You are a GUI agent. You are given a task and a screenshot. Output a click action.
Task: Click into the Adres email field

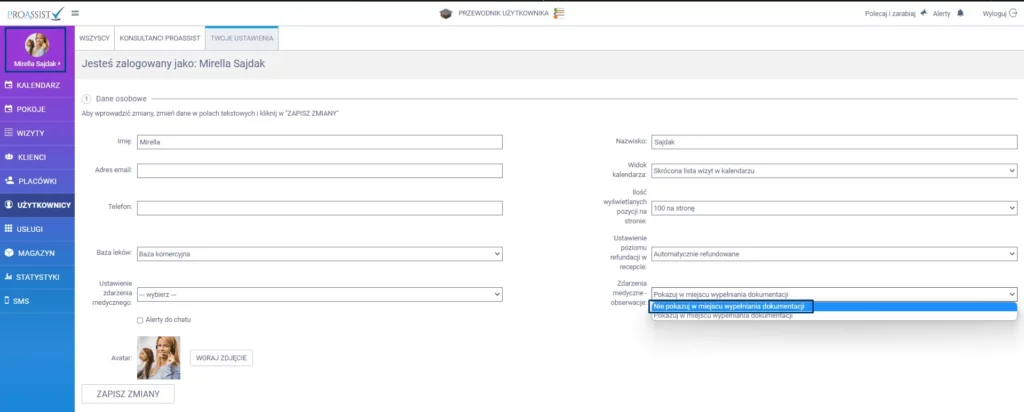319,171
